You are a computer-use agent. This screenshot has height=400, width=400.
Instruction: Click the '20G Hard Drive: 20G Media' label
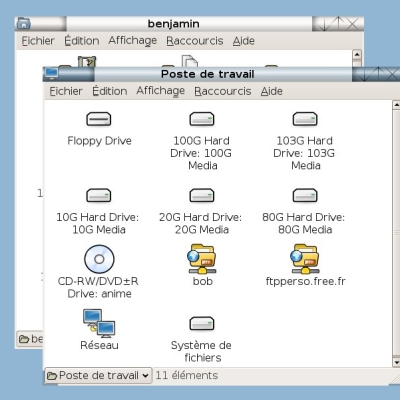tap(201, 223)
